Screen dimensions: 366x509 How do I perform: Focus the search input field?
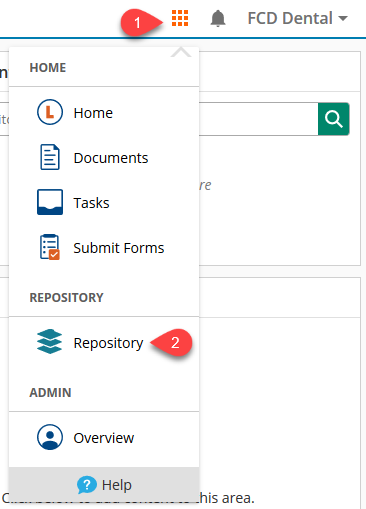258,119
